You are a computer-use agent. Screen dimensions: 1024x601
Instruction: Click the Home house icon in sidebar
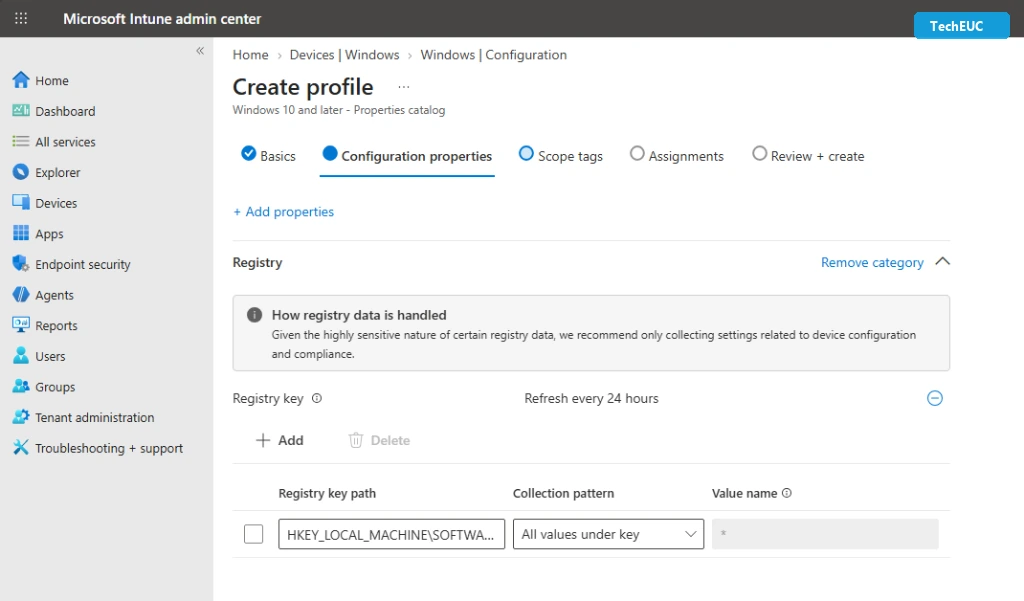tap(21, 80)
